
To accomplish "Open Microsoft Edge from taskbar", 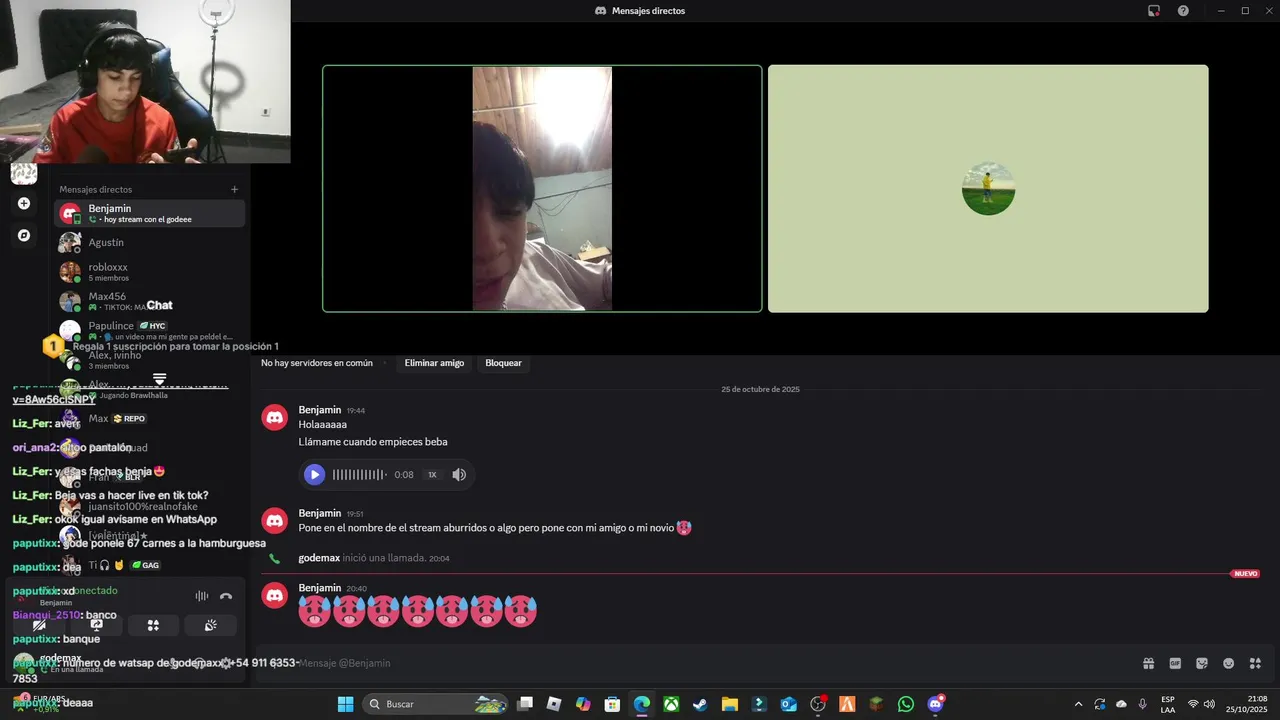I will point(642,704).
